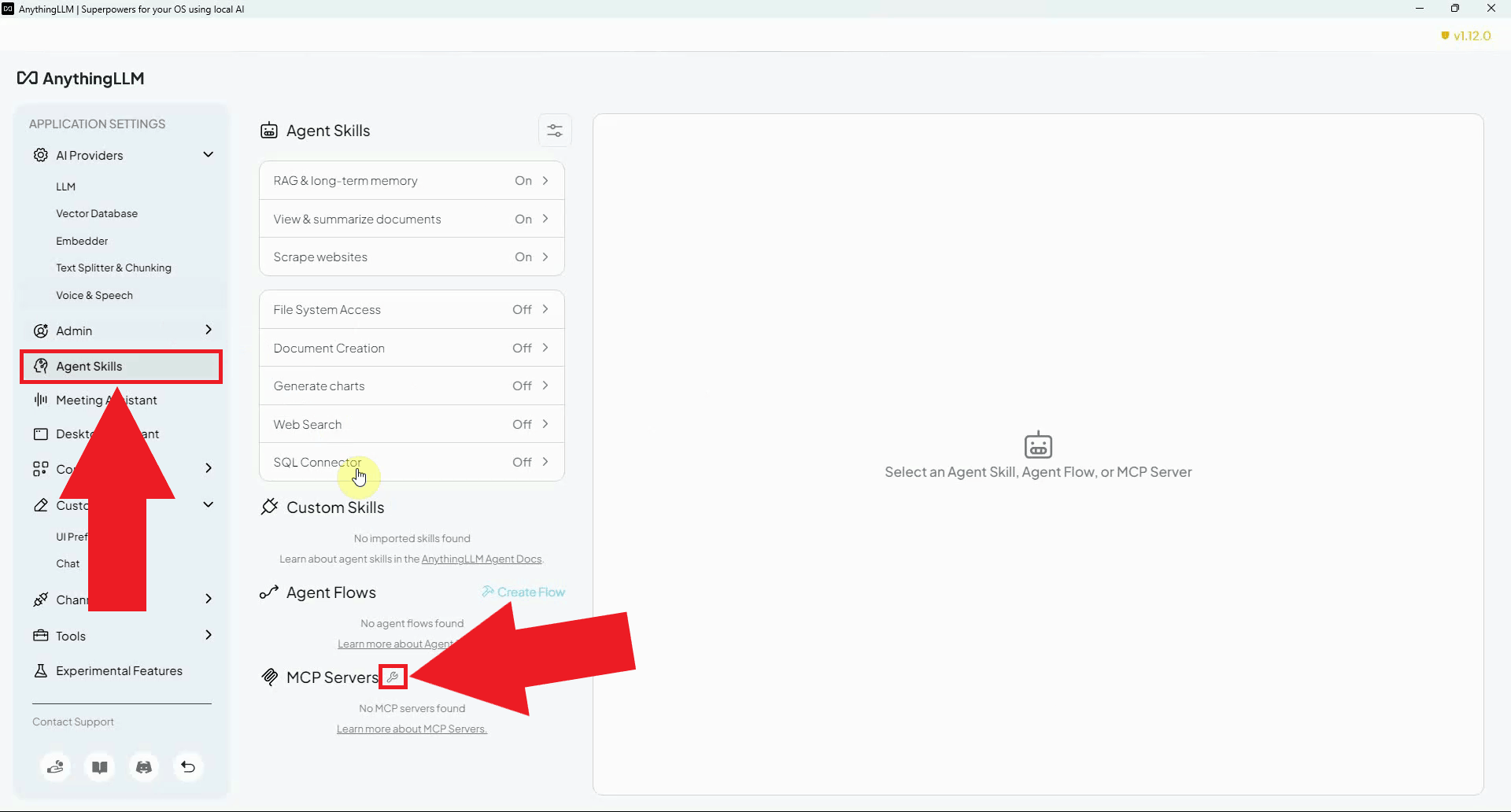This screenshot has height=812, width=1511.
Task: Click the back arrow icon in footer
Action: point(188,766)
